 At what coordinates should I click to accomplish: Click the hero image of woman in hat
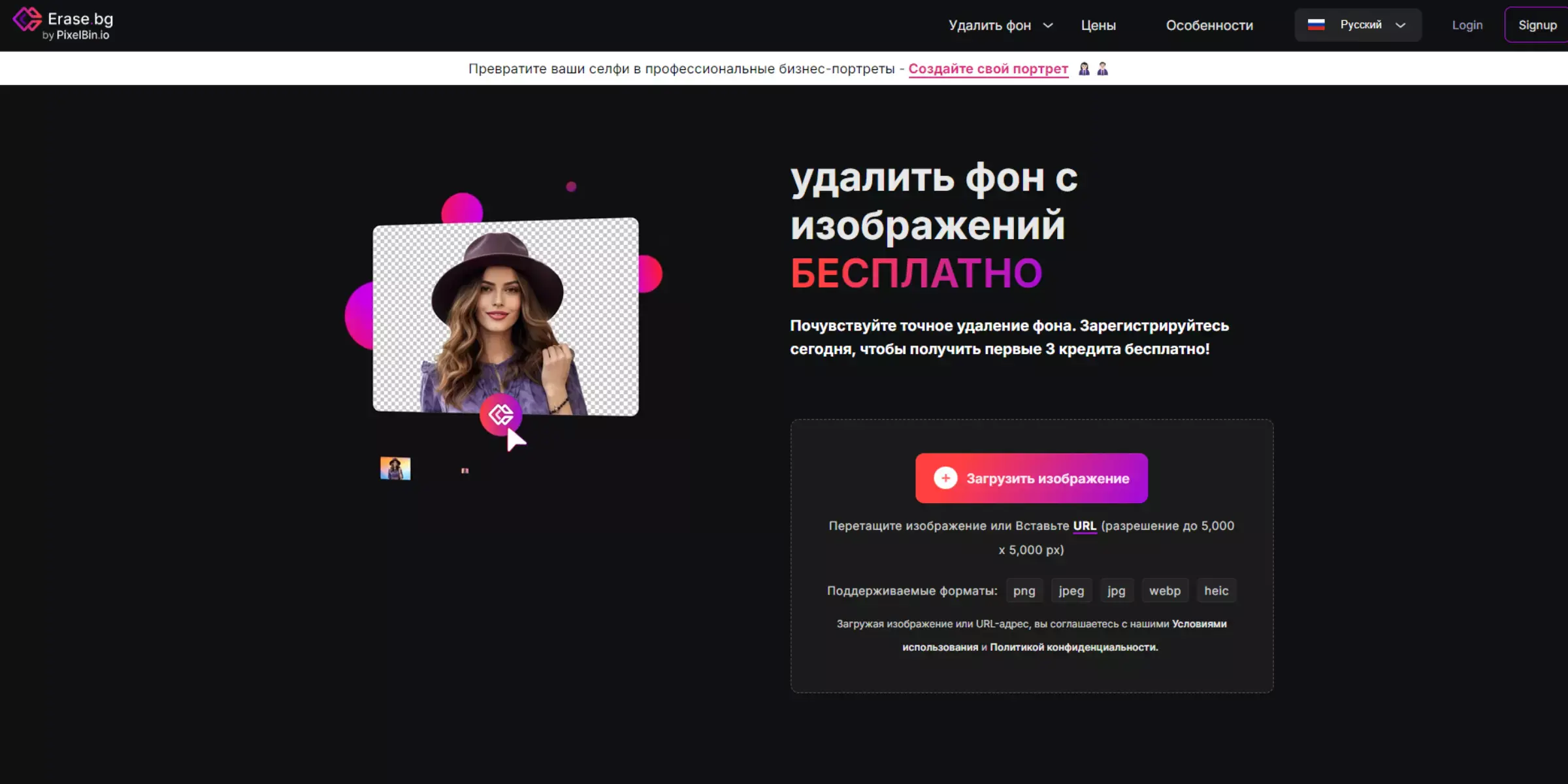point(505,316)
